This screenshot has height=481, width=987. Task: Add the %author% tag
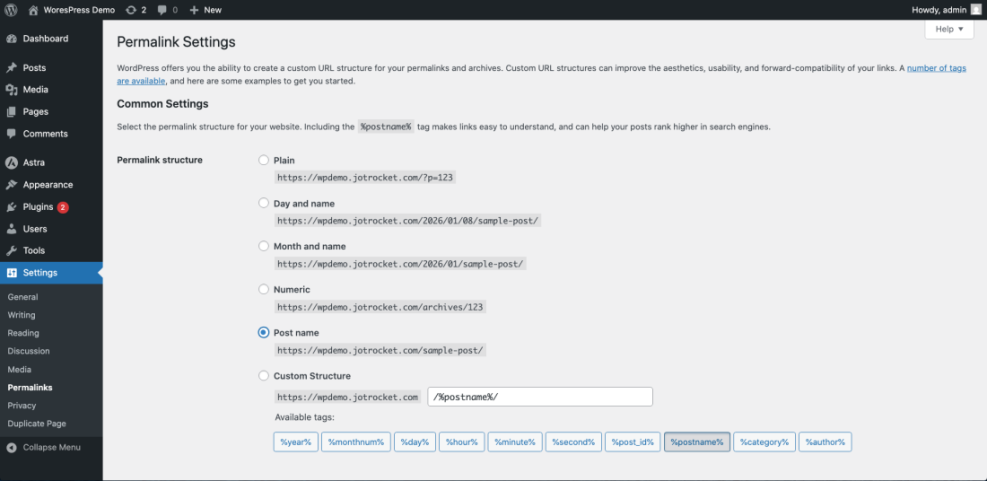(x=825, y=442)
